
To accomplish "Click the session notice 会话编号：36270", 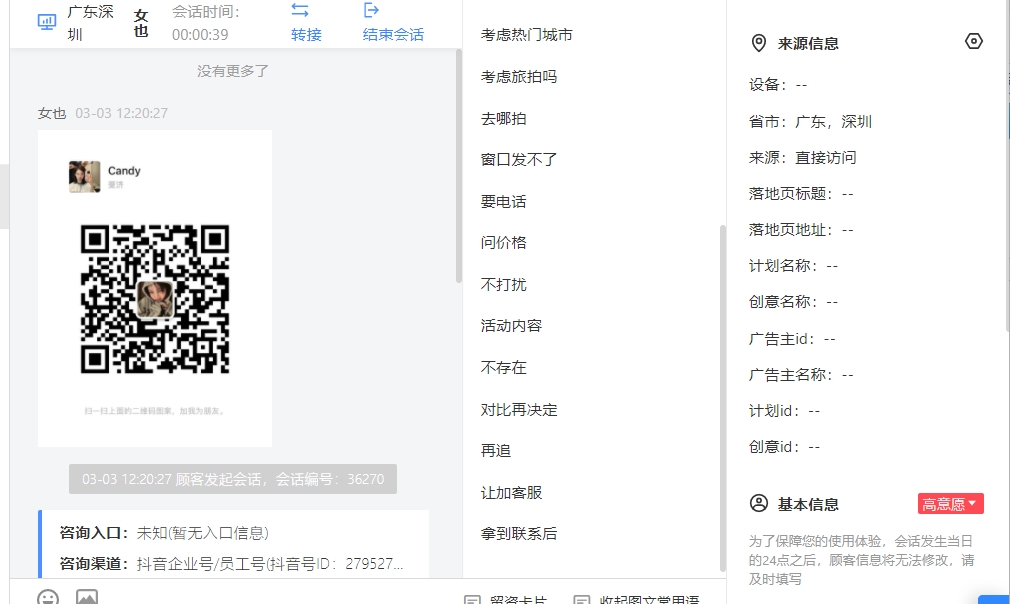I will [233, 479].
